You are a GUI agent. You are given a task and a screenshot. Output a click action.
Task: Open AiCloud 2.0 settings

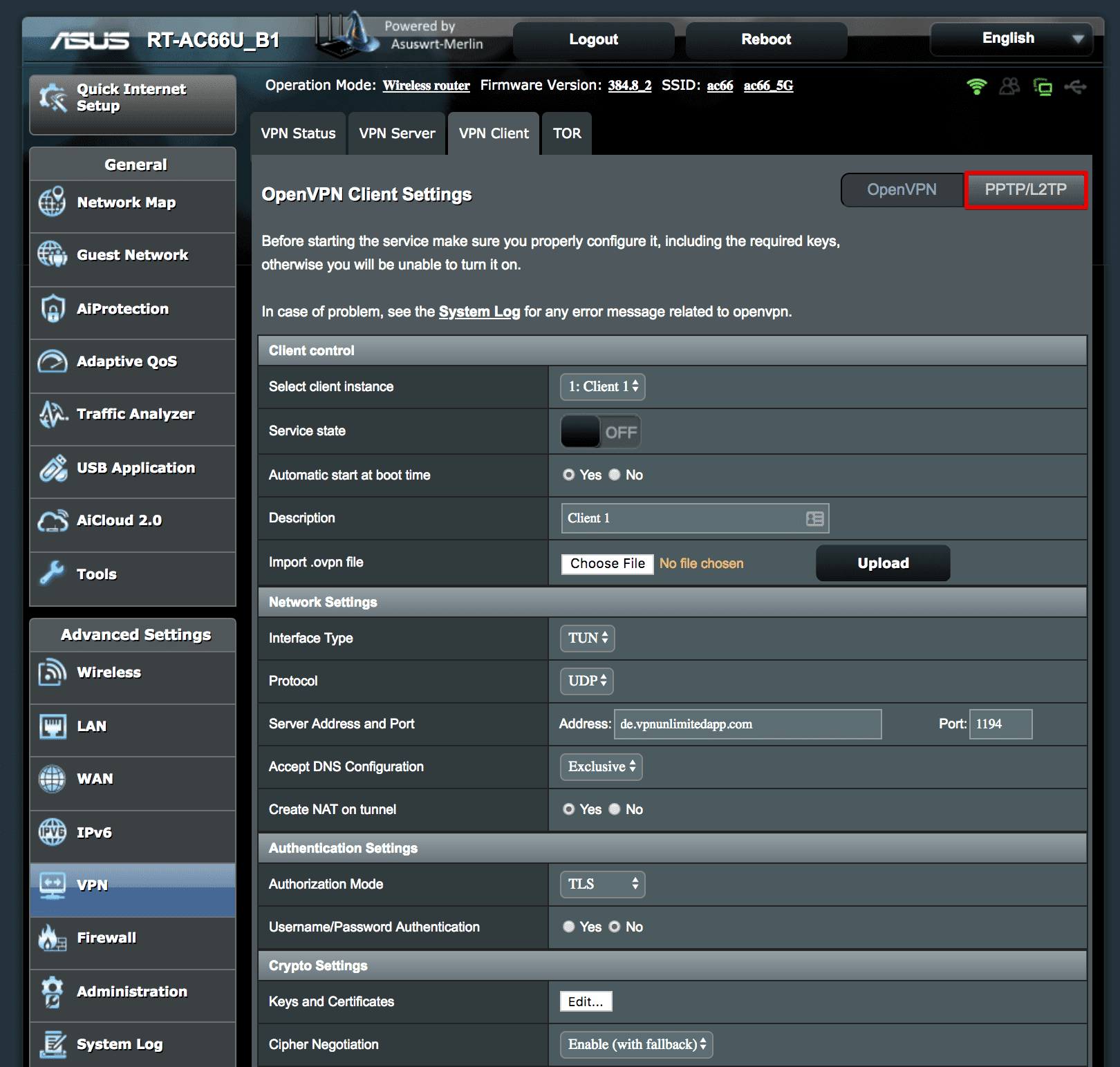pos(120,520)
